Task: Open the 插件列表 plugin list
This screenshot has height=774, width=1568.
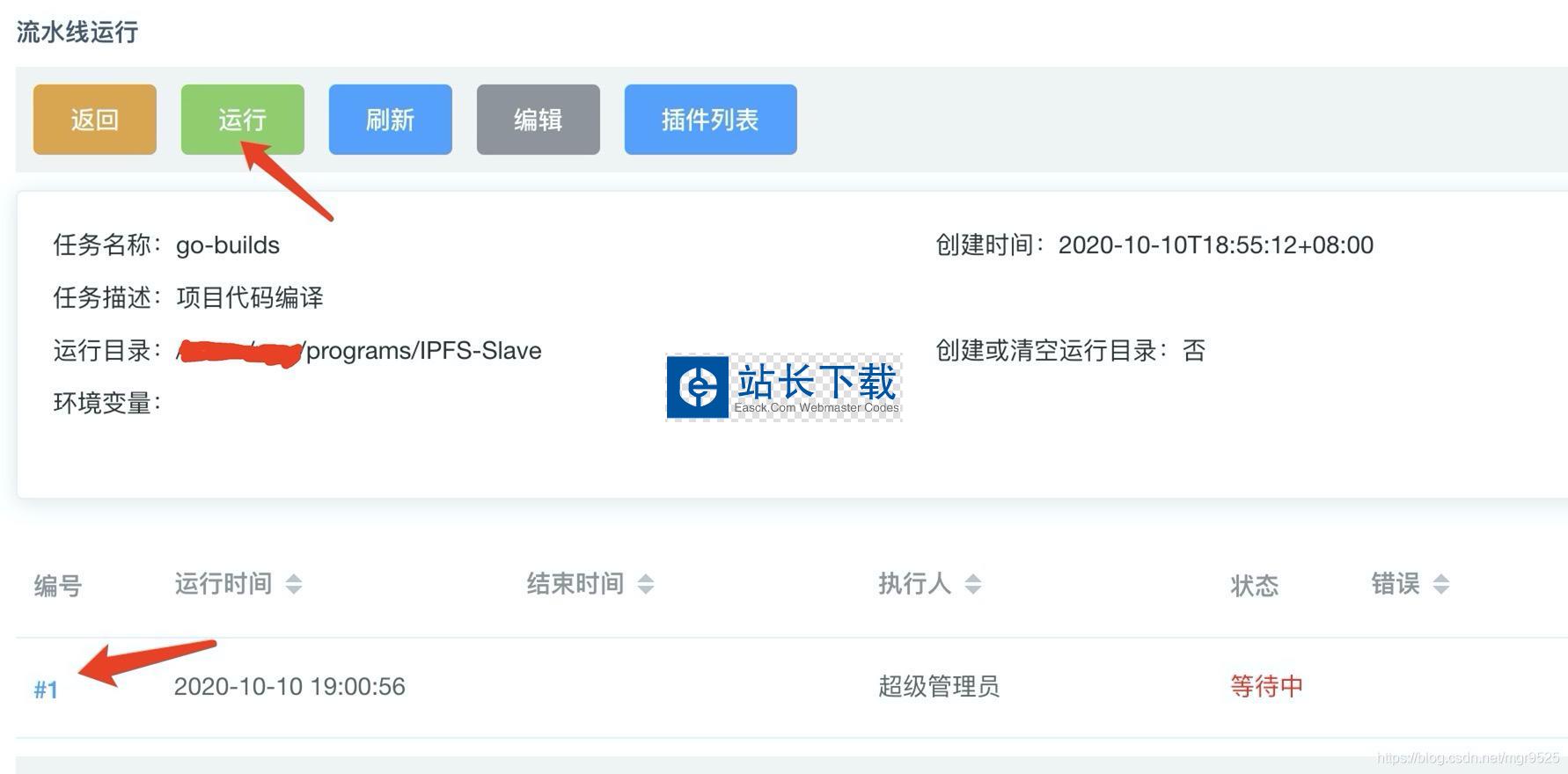Action: point(710,120)
